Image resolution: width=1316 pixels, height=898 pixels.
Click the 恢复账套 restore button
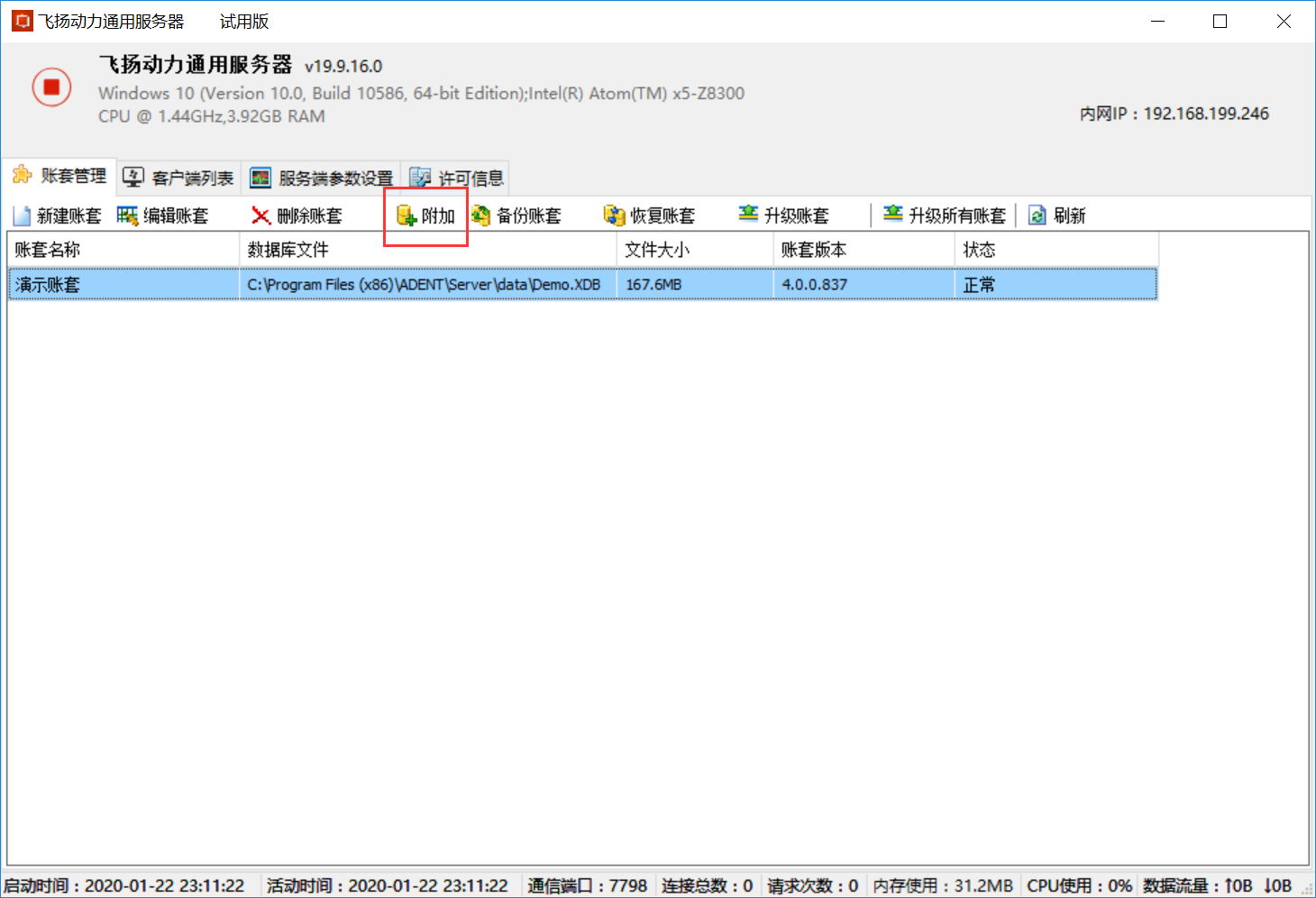click(x=650, y=215)
